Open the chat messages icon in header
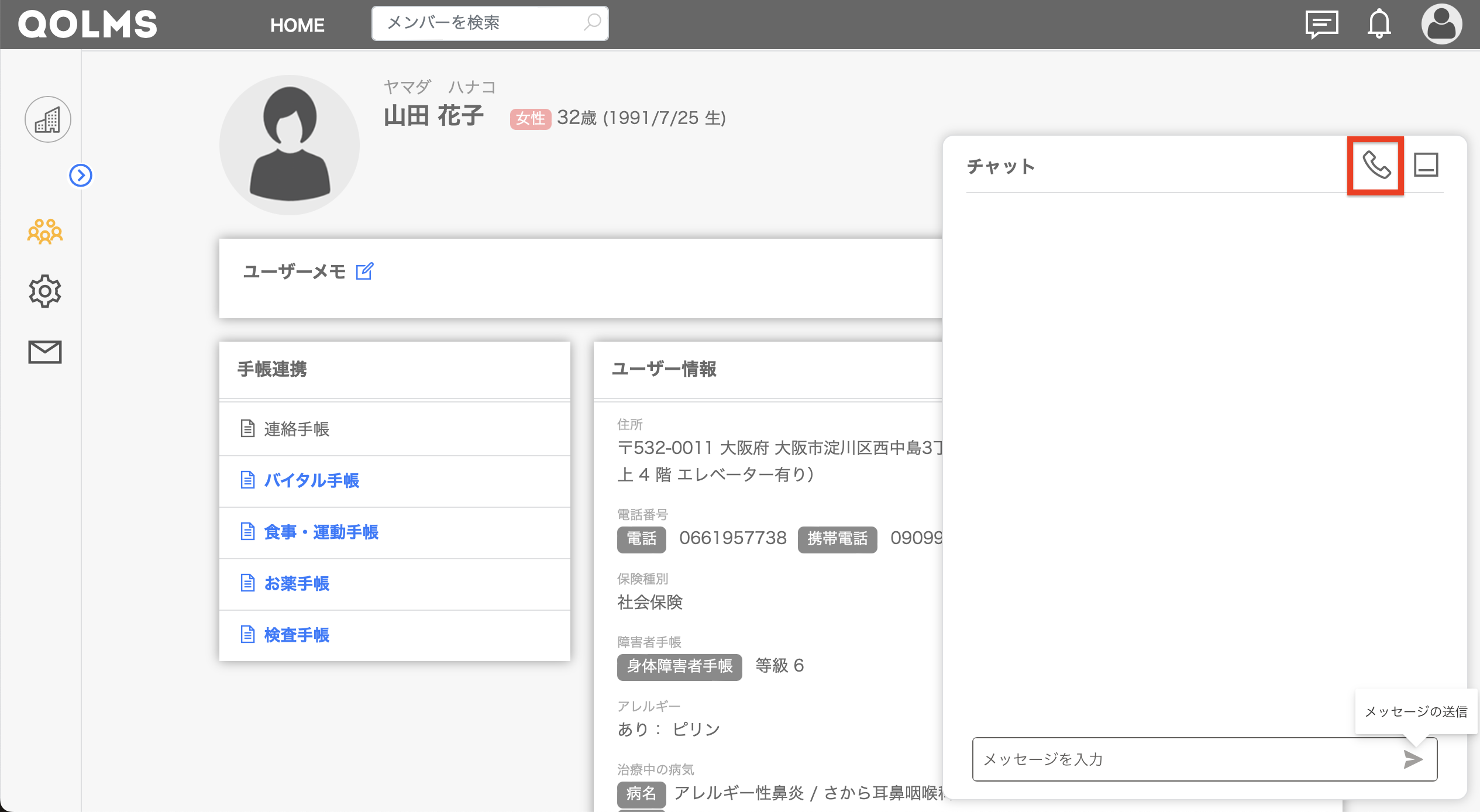This screenshot has height=812, width=1480. click(x=1321, y=25)
